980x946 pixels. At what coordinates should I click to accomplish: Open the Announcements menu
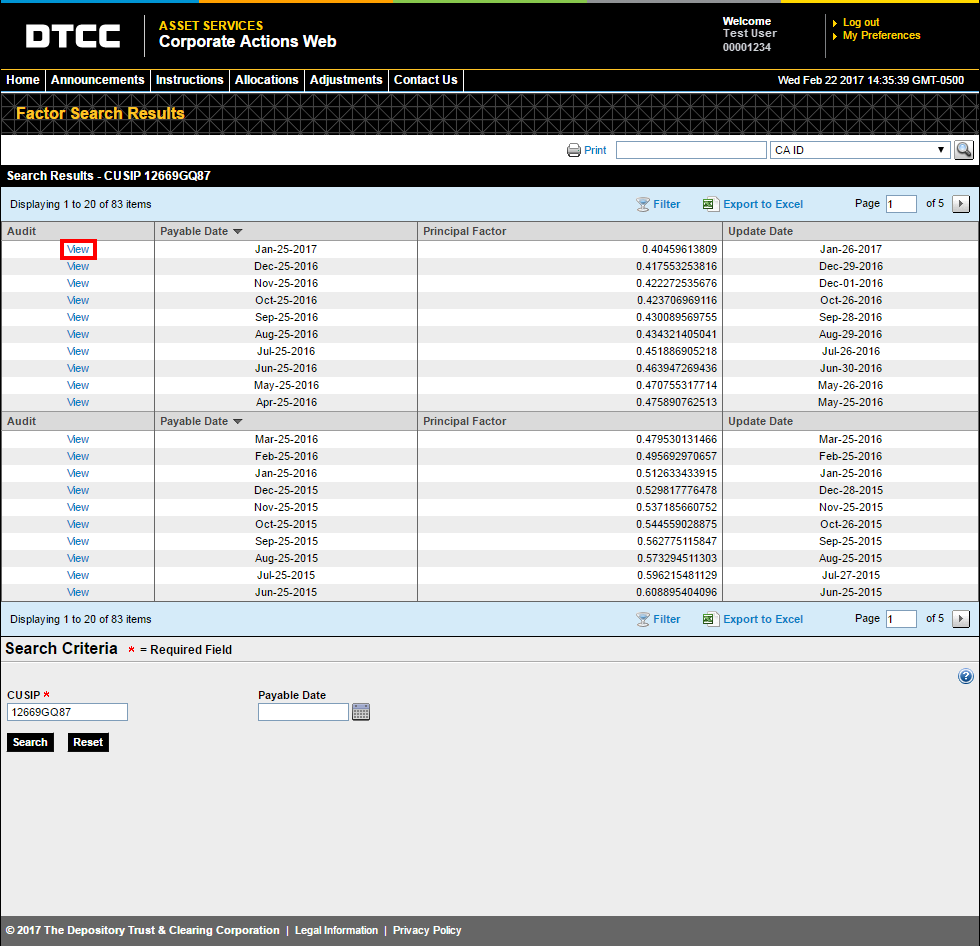pos(98,80)
